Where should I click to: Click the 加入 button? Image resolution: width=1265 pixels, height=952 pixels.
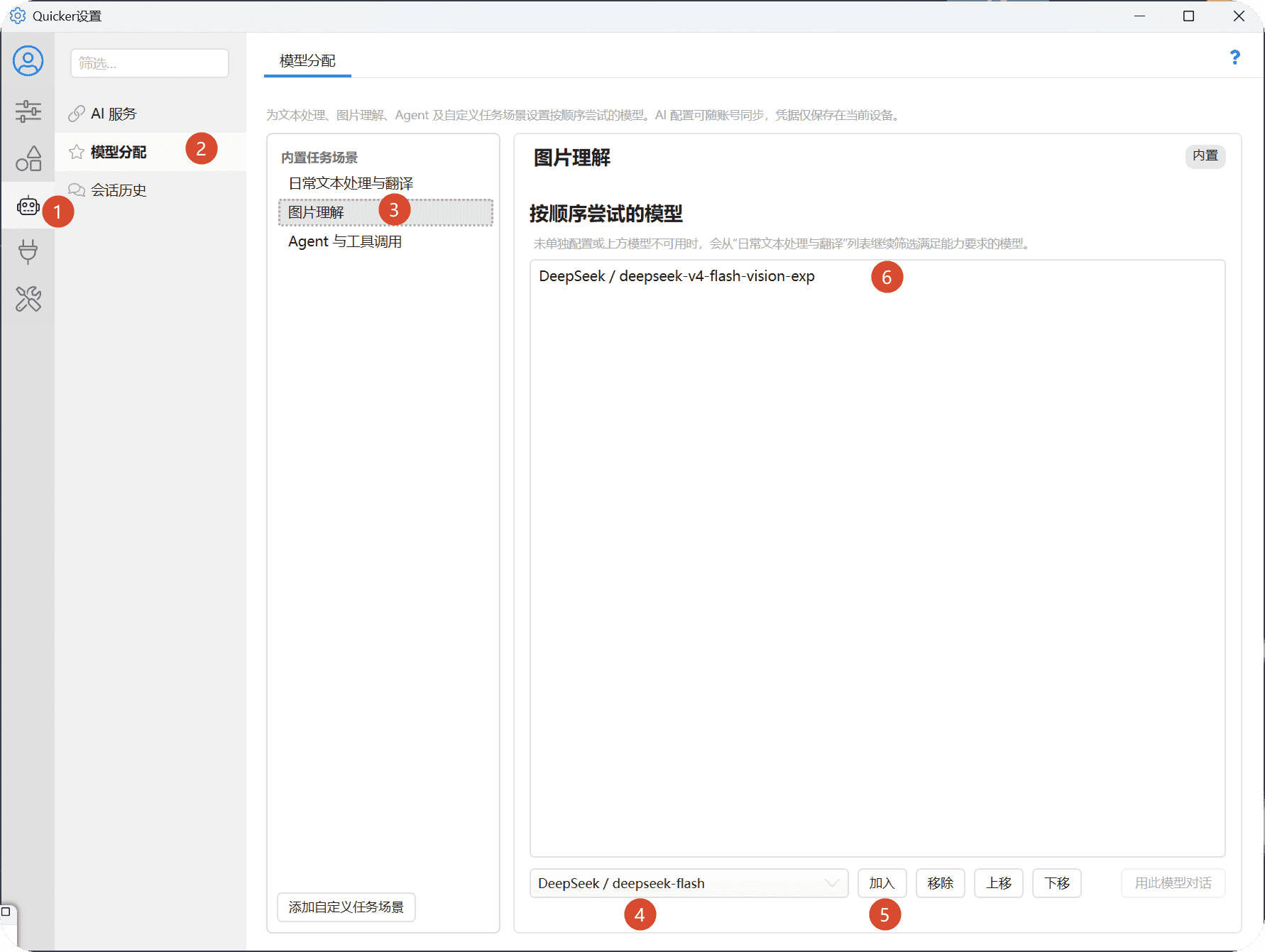tap(882, 883)
